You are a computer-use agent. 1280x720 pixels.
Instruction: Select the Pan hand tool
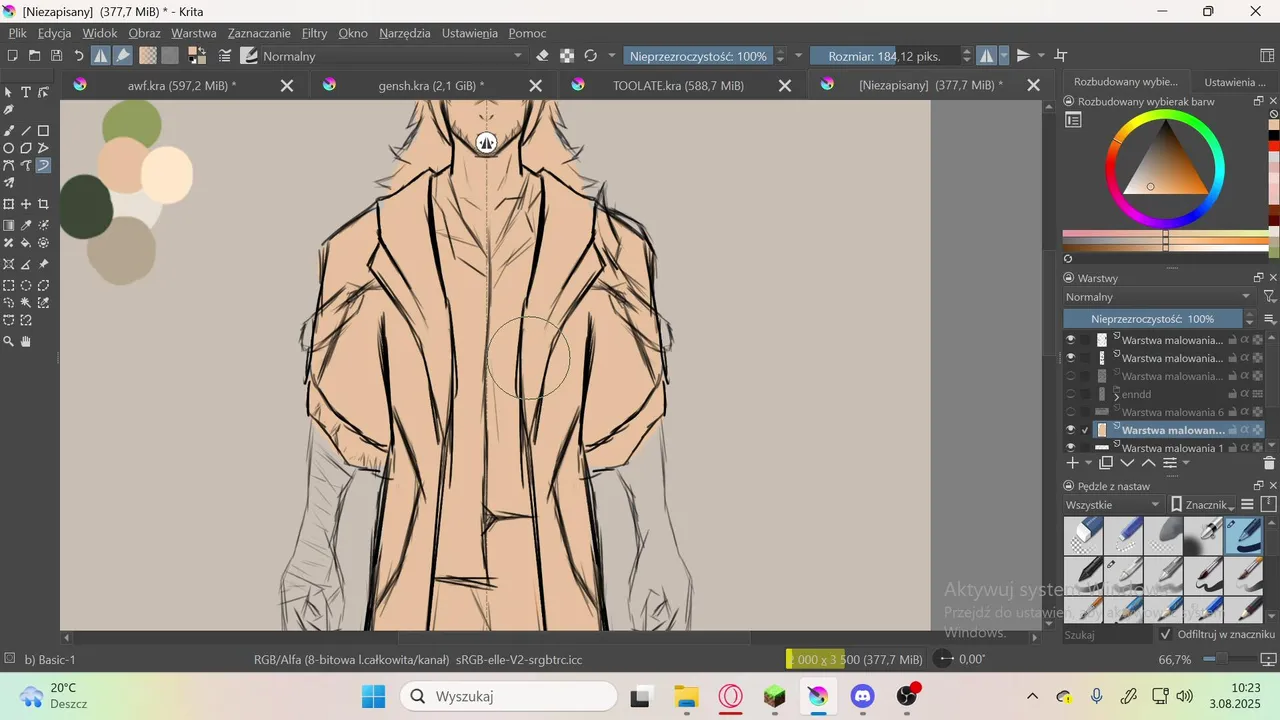coord(26,341)
